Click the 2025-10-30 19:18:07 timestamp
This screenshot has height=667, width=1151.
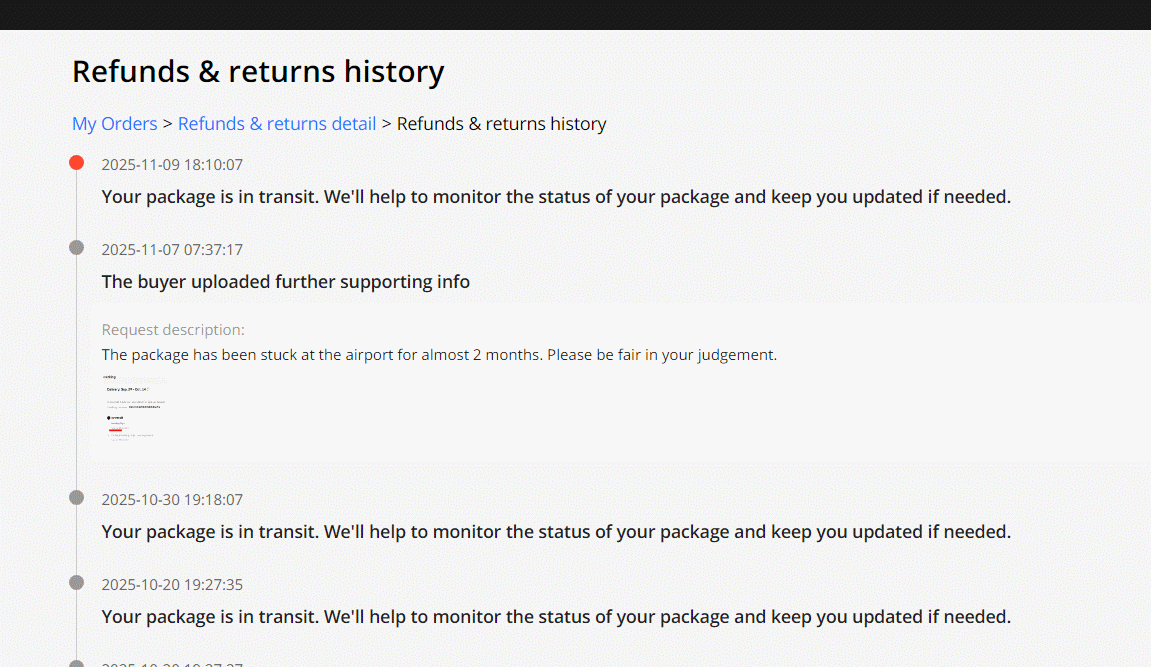point(172,500)
